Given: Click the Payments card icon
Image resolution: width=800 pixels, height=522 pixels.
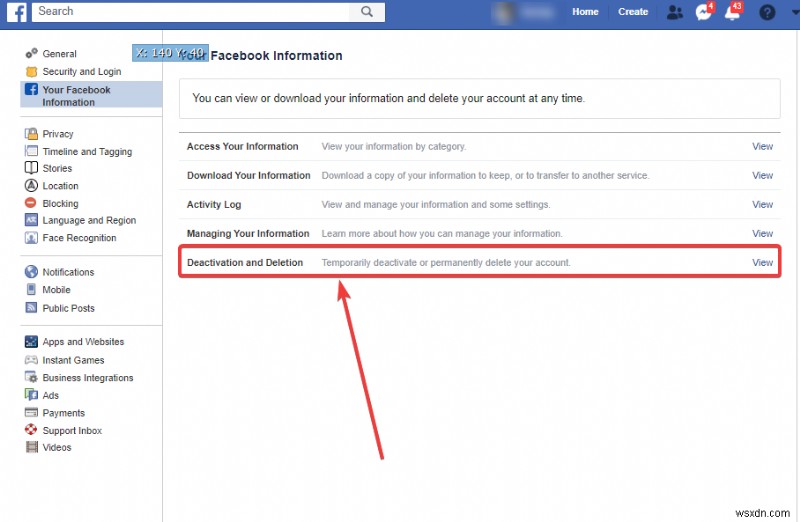Looking at the screenshot, I should point(31,412).
